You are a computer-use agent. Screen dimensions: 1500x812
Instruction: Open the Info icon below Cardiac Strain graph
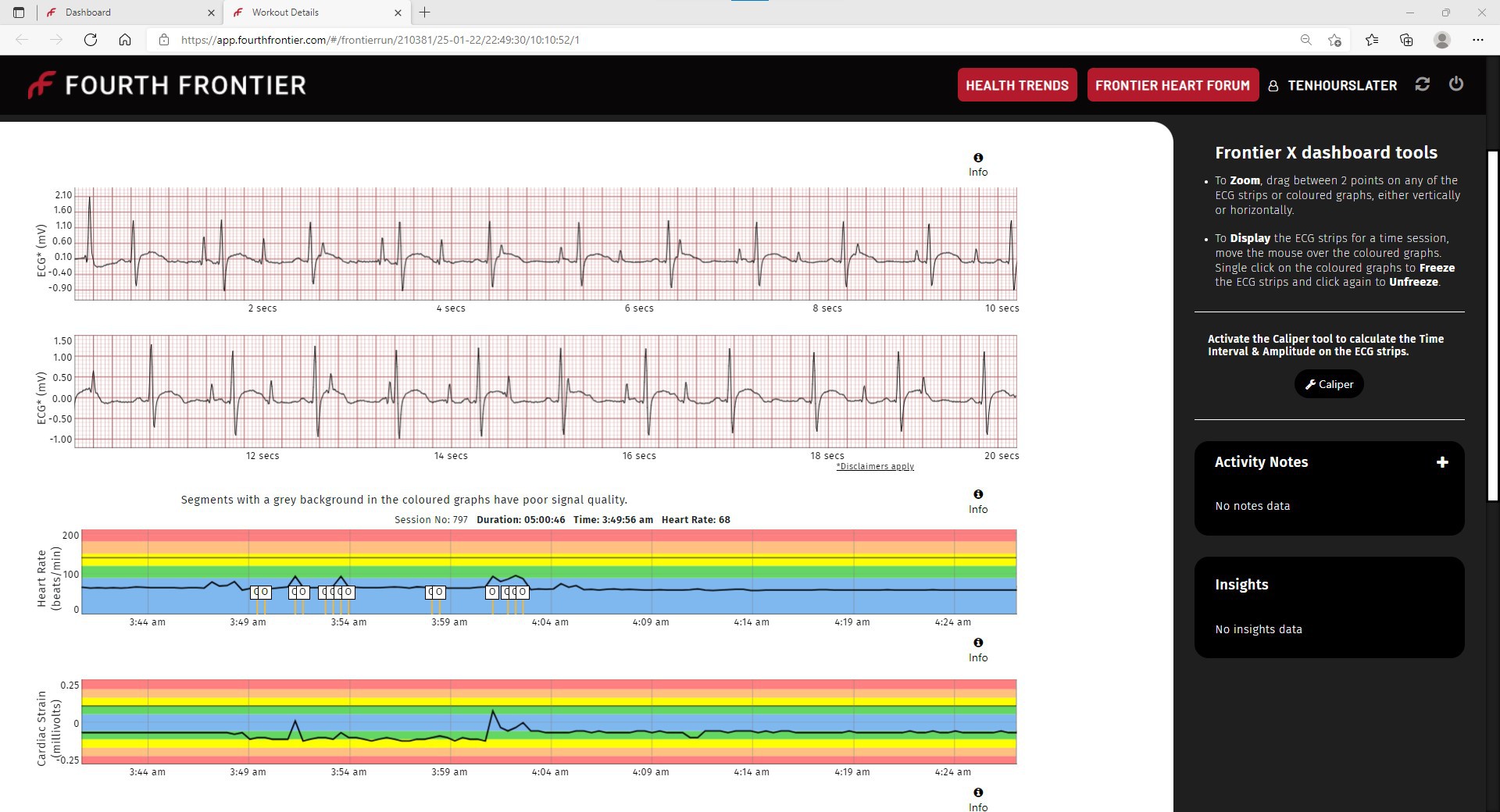pos(978,800)
